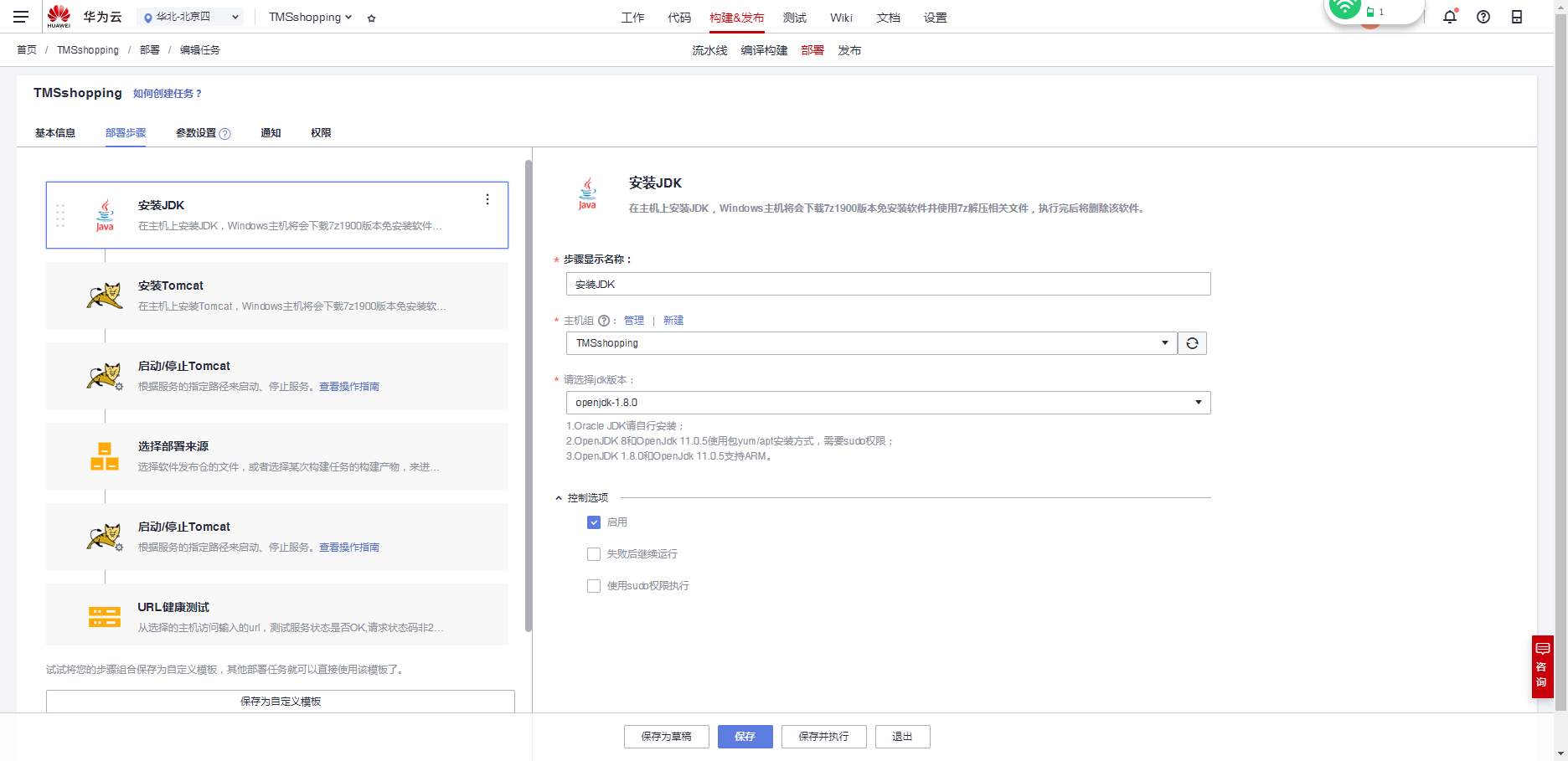The width and height of the screenshot is (1568, 761).
Task: Open 构建&发布 in top navigation
Action: [x=736, y=18]
